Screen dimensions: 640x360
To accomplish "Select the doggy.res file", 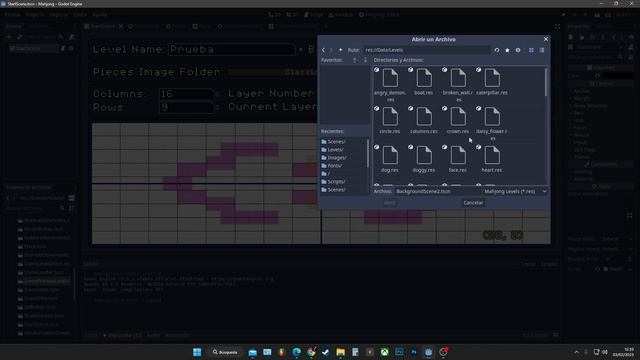I will 424,159.
